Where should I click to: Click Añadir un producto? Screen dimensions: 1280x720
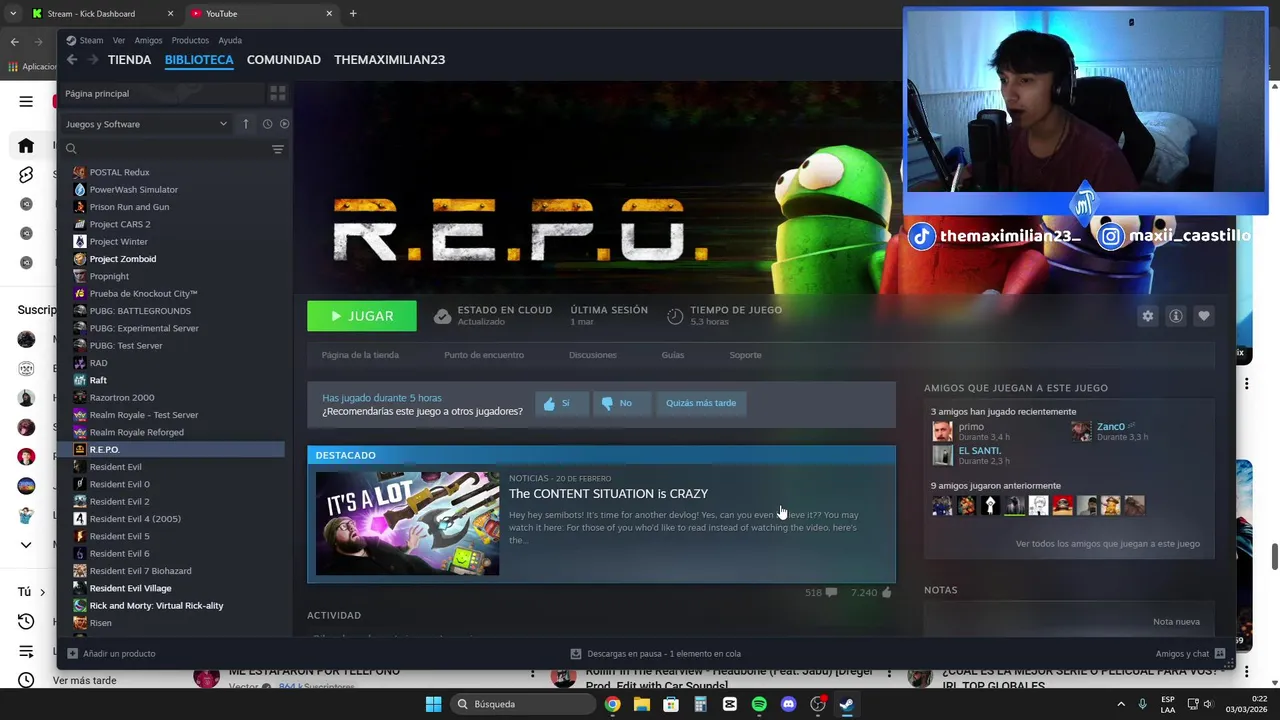pos(111,654)
